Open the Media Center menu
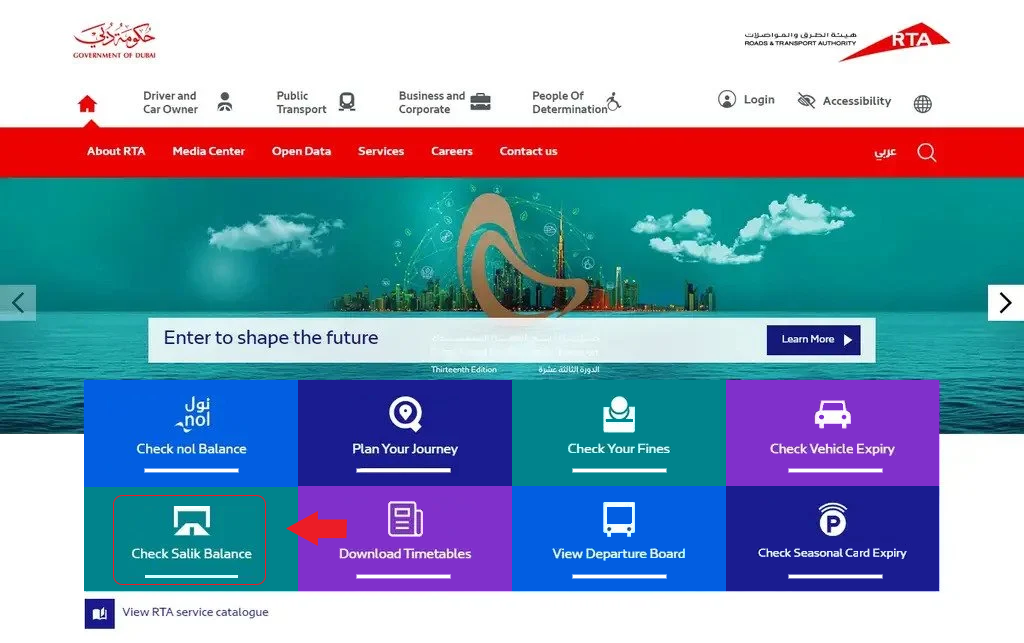Viewport: 1024px width, 643px height. coord(208,151)
